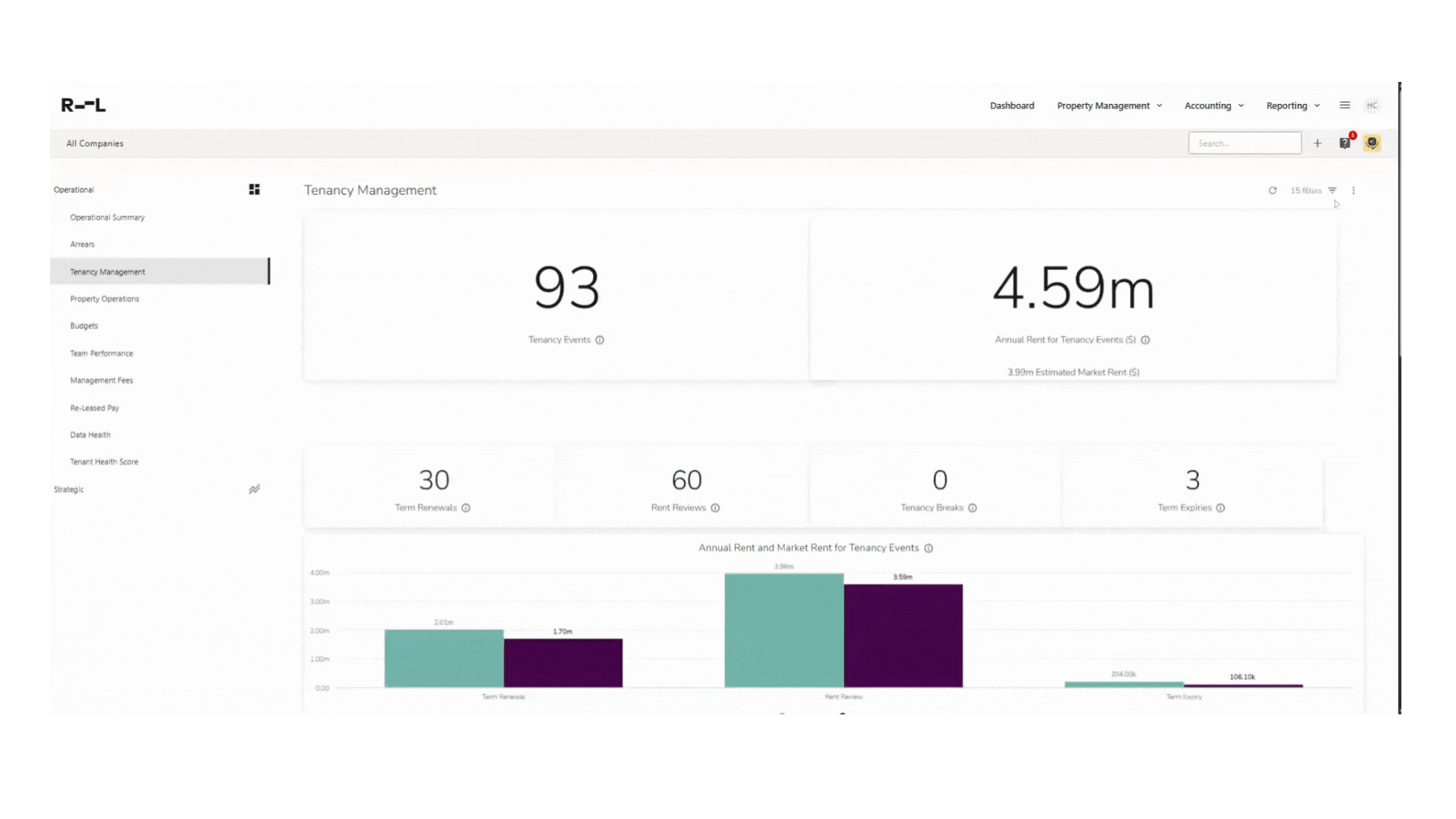Open the Property Management dropdown
The image size is (1456, 819).
pyautogui.click(x=1109, y=105)
